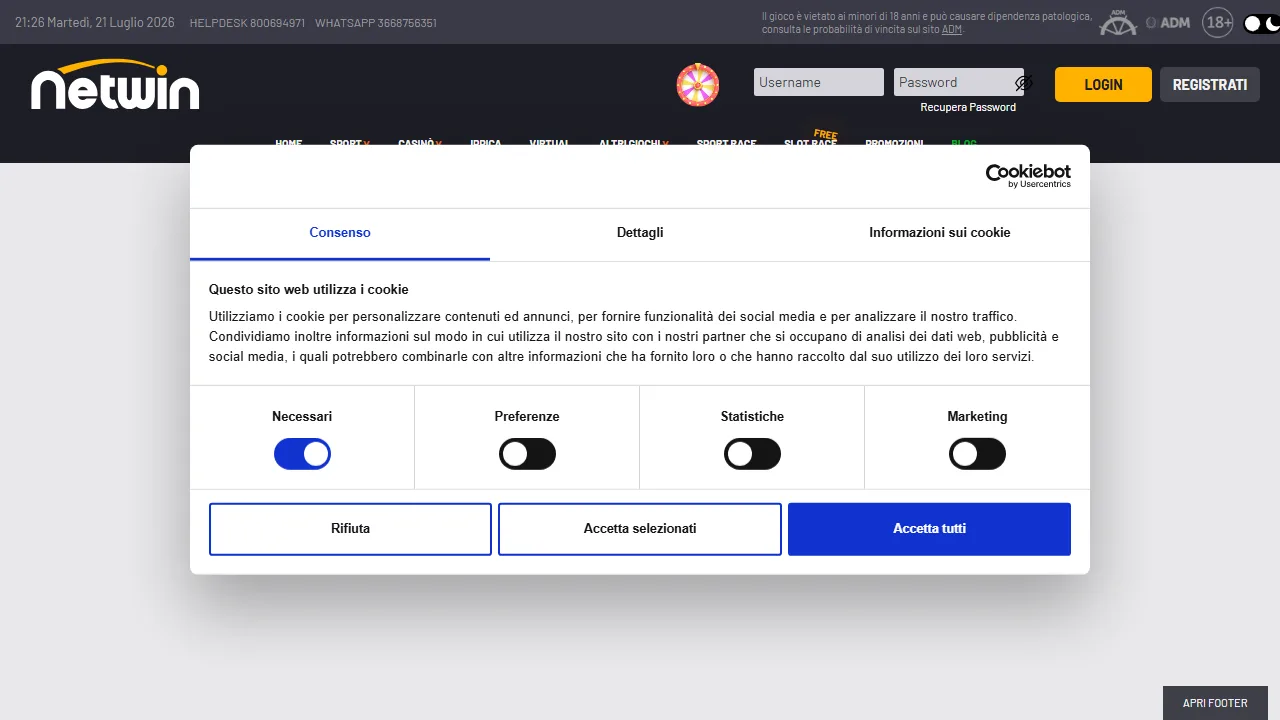Show password with the crossed-eye icon
1280x720 pixels.
coord(1023,83)
